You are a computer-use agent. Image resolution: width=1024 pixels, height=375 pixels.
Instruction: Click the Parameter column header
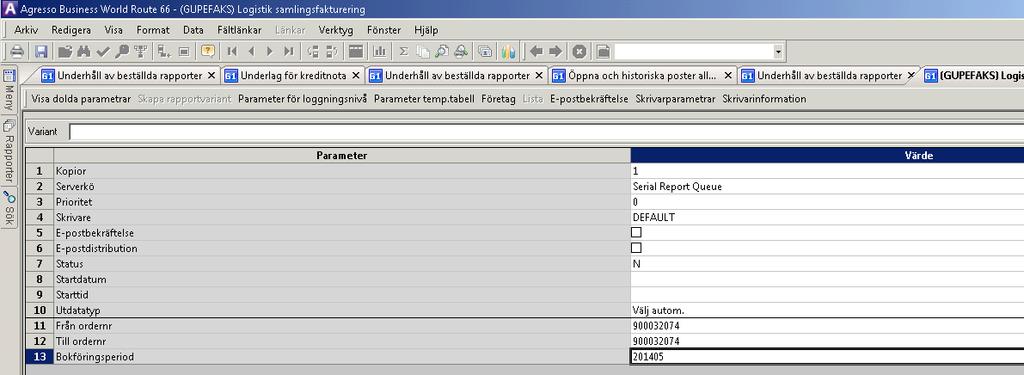click(342, 155)
